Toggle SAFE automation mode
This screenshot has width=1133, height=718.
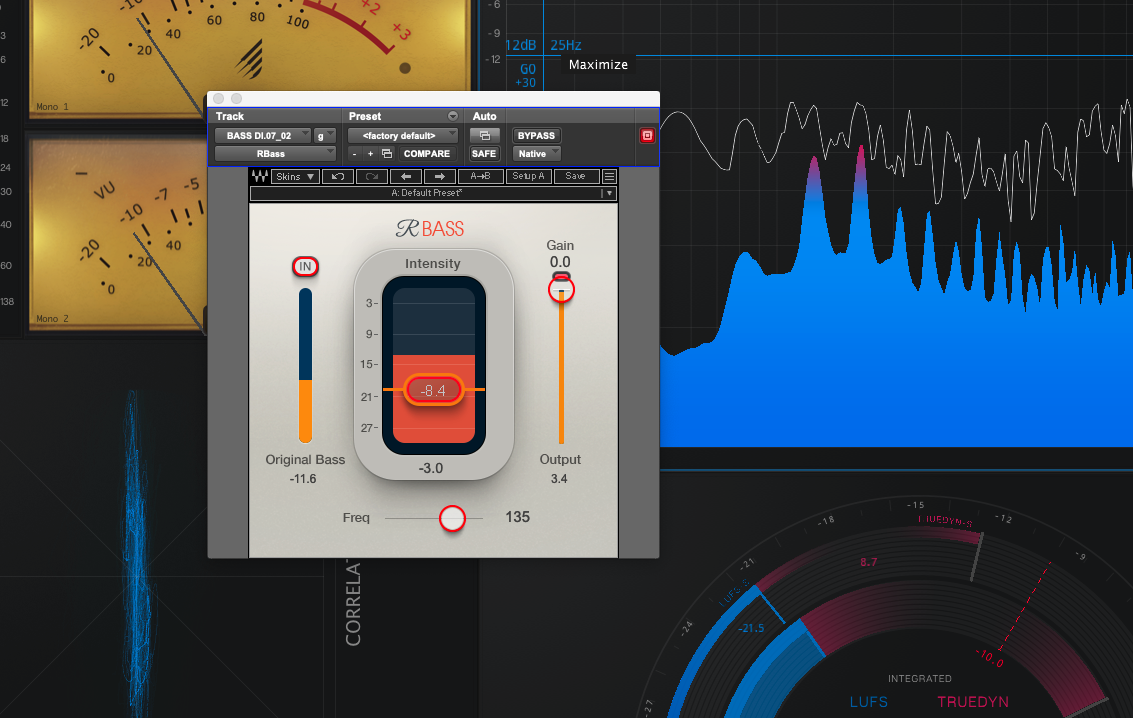coord(484,153)
